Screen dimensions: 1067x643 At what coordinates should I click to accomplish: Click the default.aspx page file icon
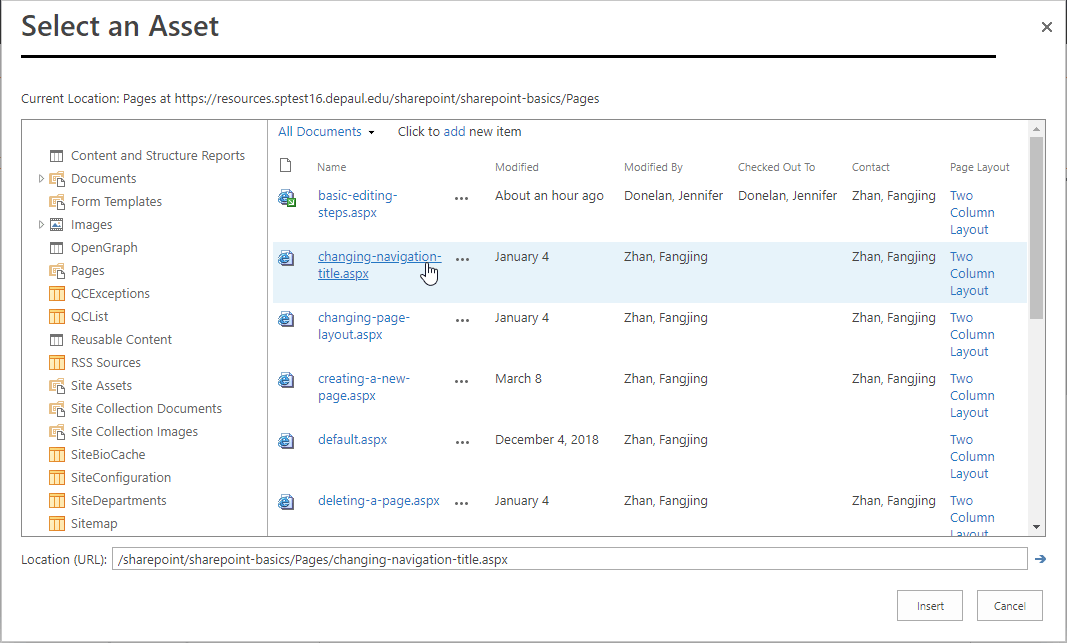pos(286,441)
